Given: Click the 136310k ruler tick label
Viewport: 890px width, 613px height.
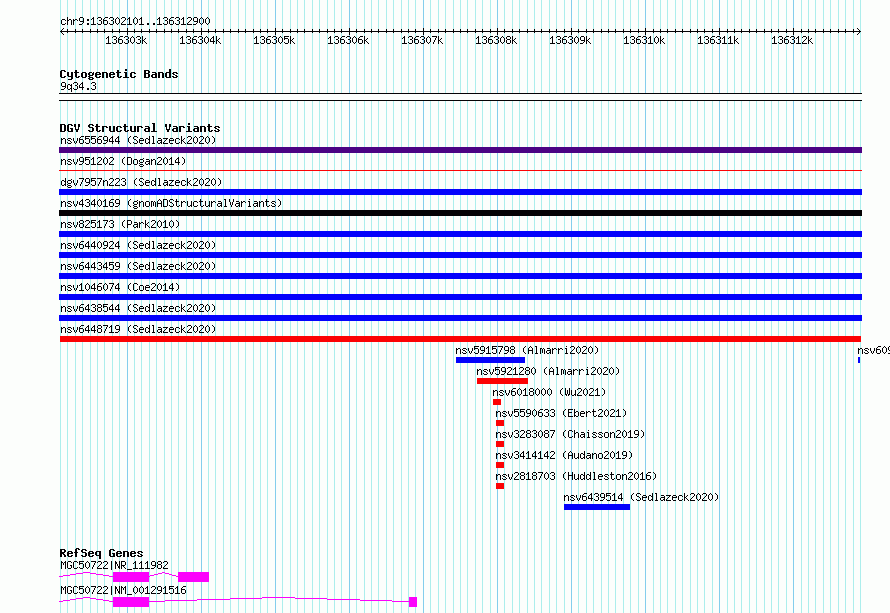Looking at the screenshot, I should click(x=644, y=40).
